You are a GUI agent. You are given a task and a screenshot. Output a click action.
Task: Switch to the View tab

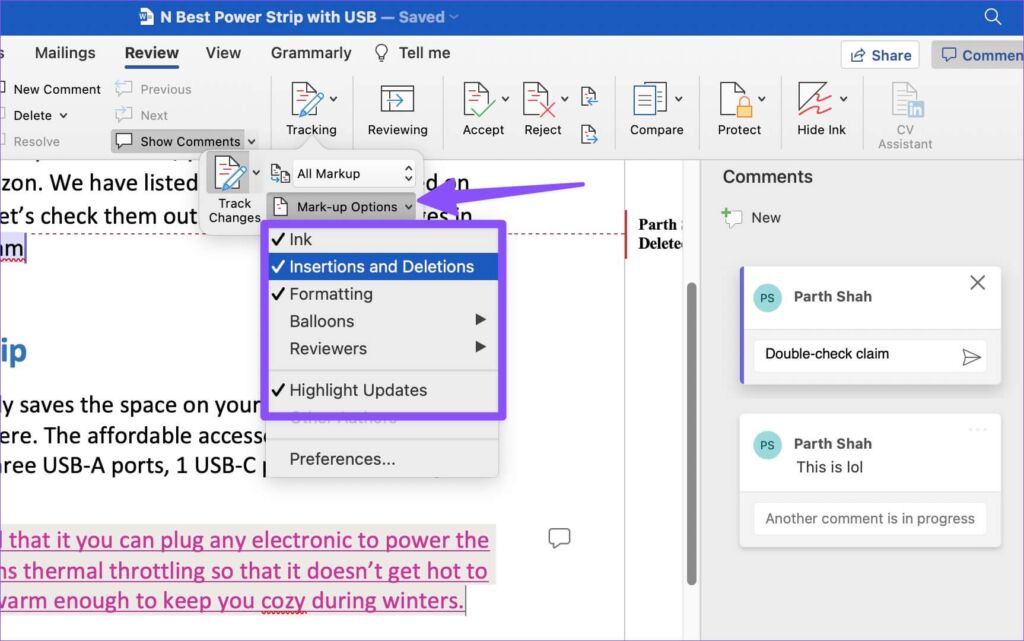(223, 53)
